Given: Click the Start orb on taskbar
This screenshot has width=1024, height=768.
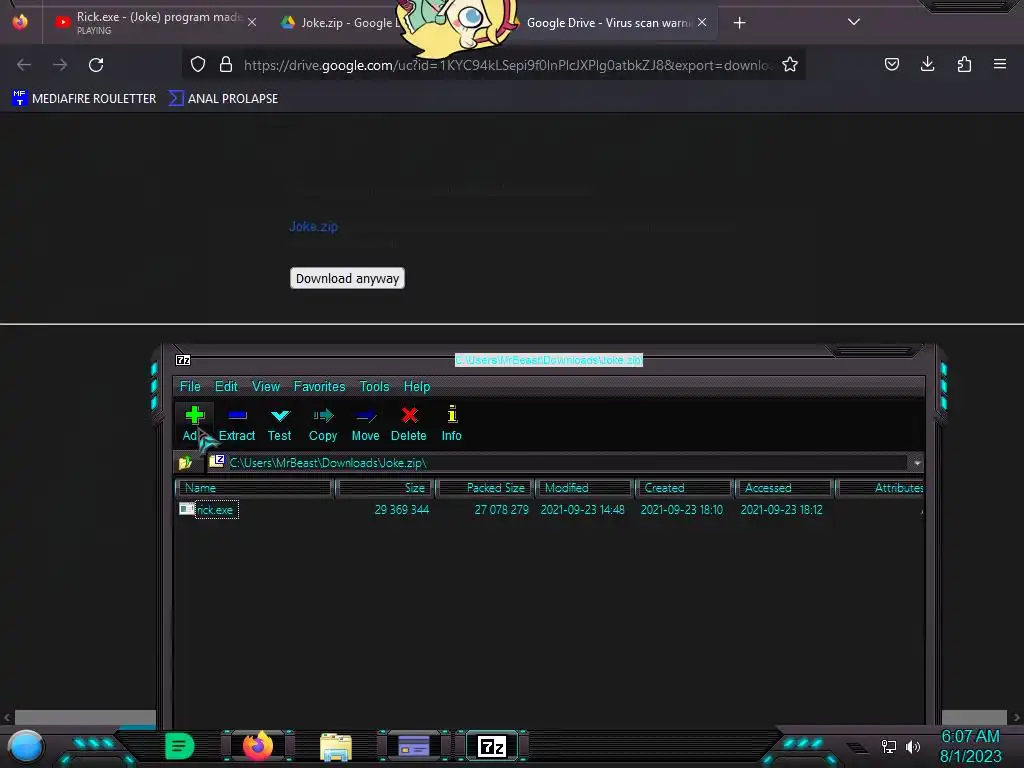Looking at the screenshot, I should click(26, 746).
